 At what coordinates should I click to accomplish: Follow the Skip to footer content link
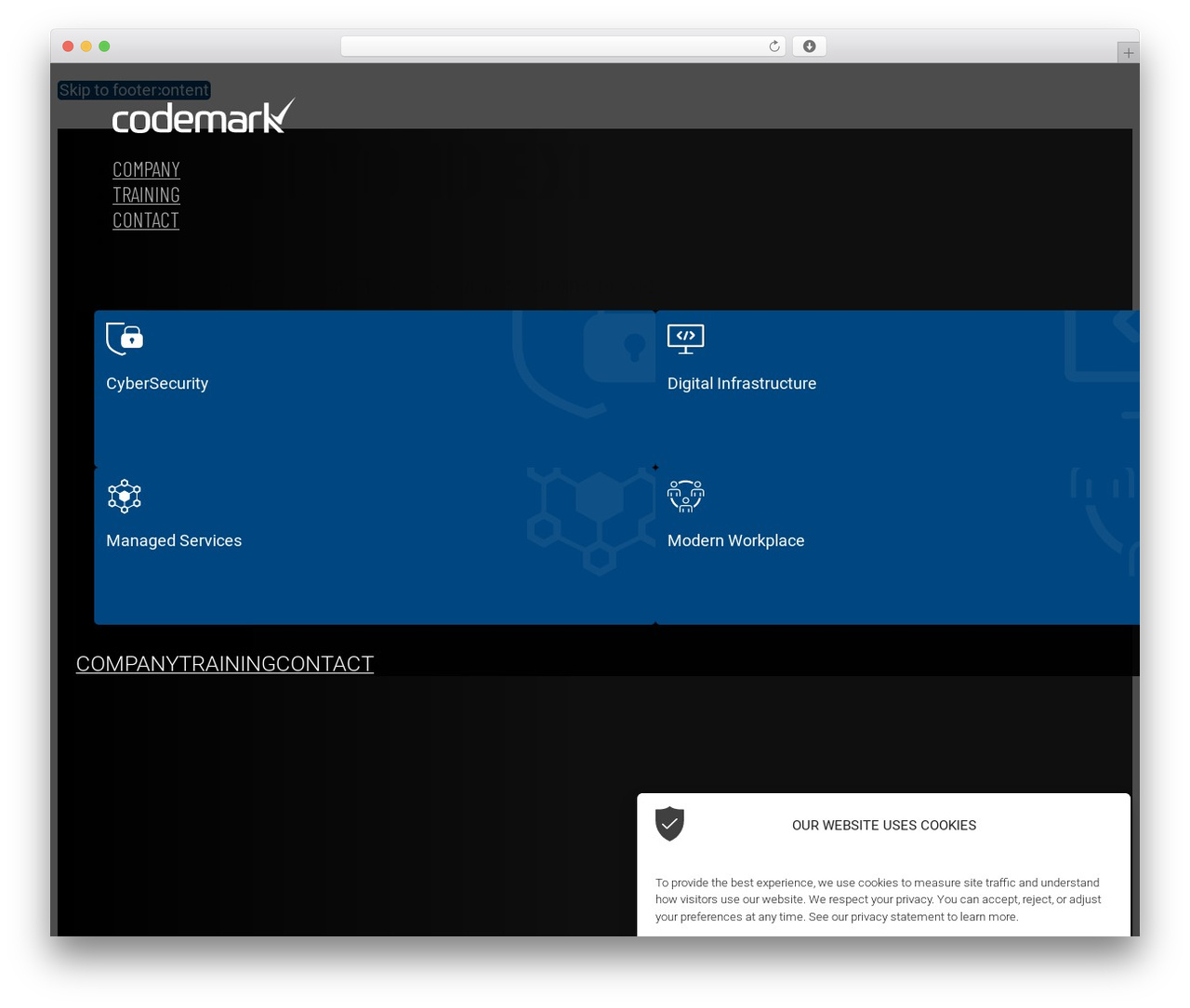(x=134, y=90)
